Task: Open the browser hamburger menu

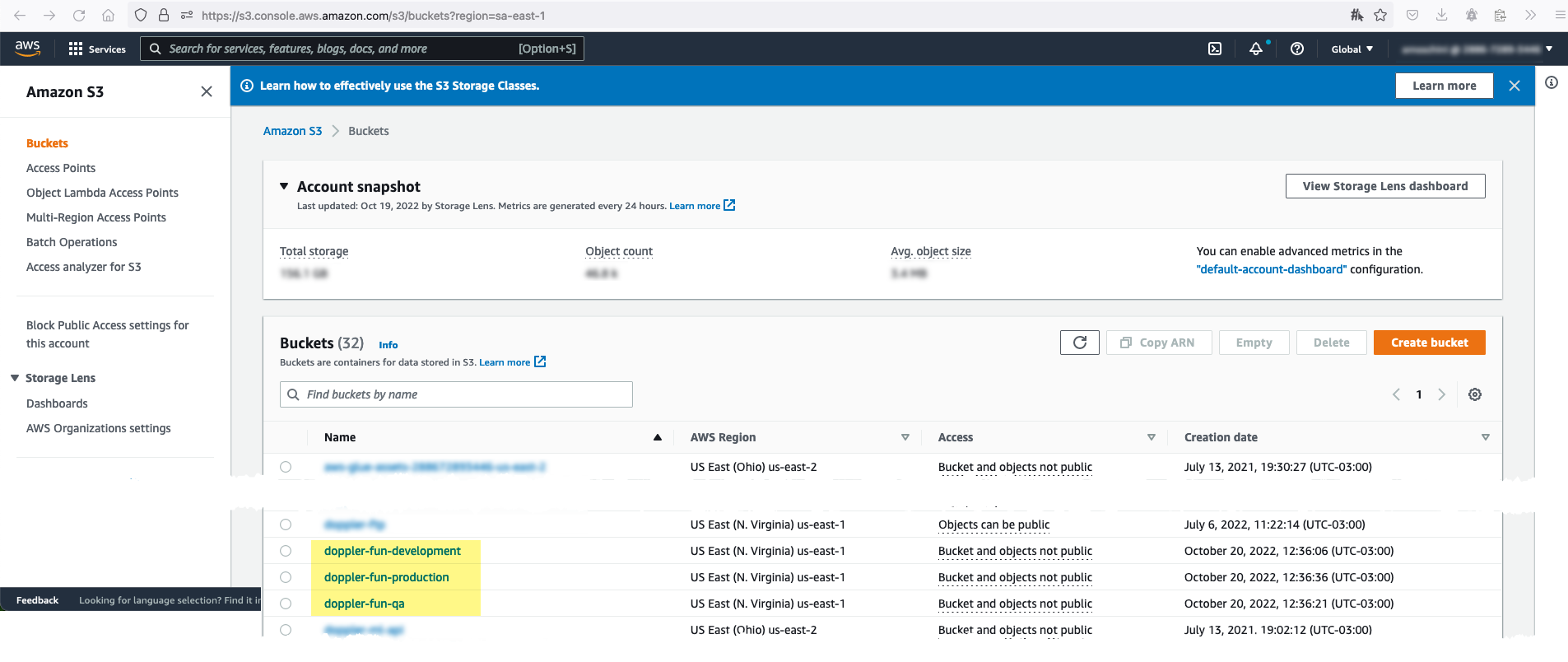Action: [x=1559, y=15]
